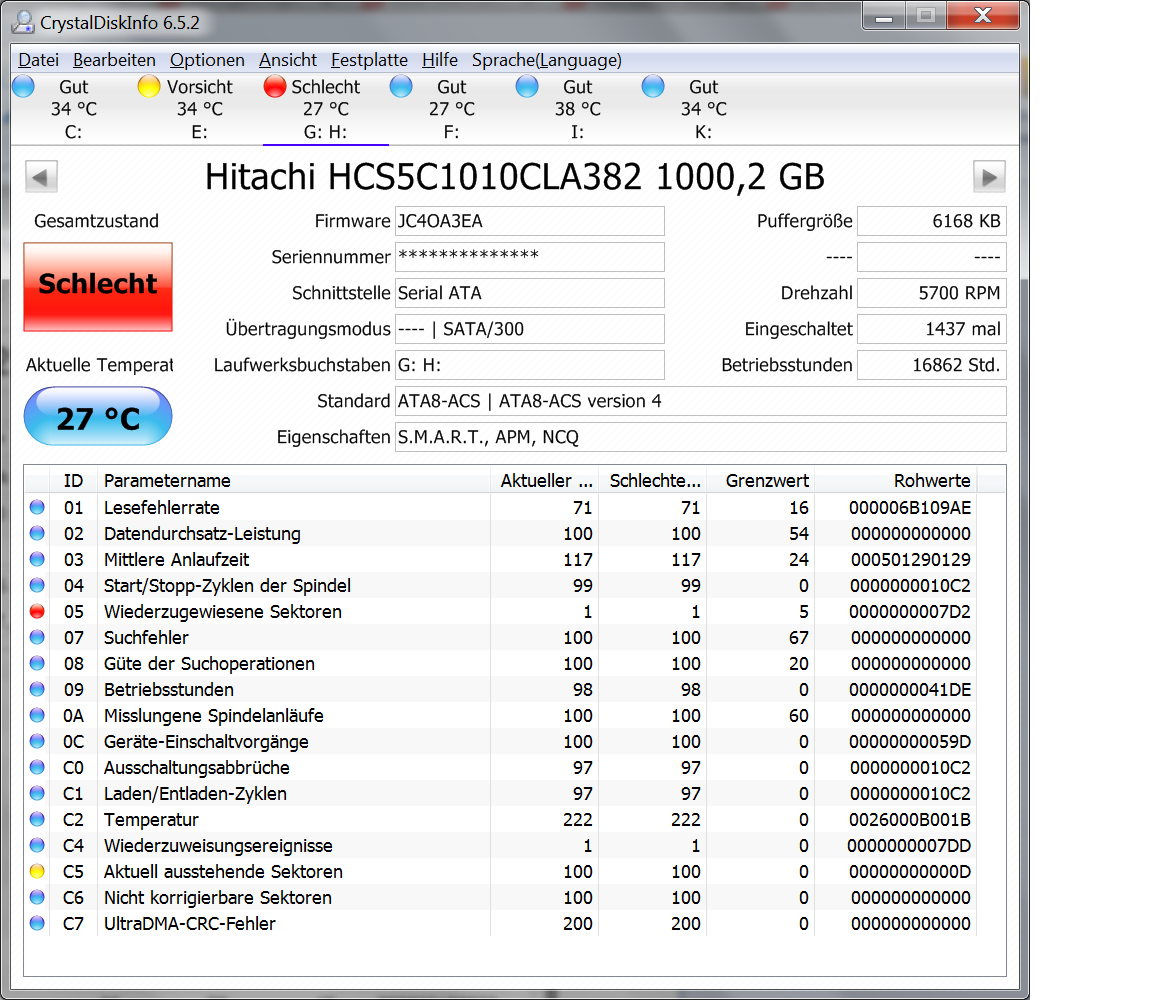Image resolution: width=1152 pixels, height=1000 pixels.
Task: Select the Ausschaltungsabbrüche row
Action: (x=501, y=768)
